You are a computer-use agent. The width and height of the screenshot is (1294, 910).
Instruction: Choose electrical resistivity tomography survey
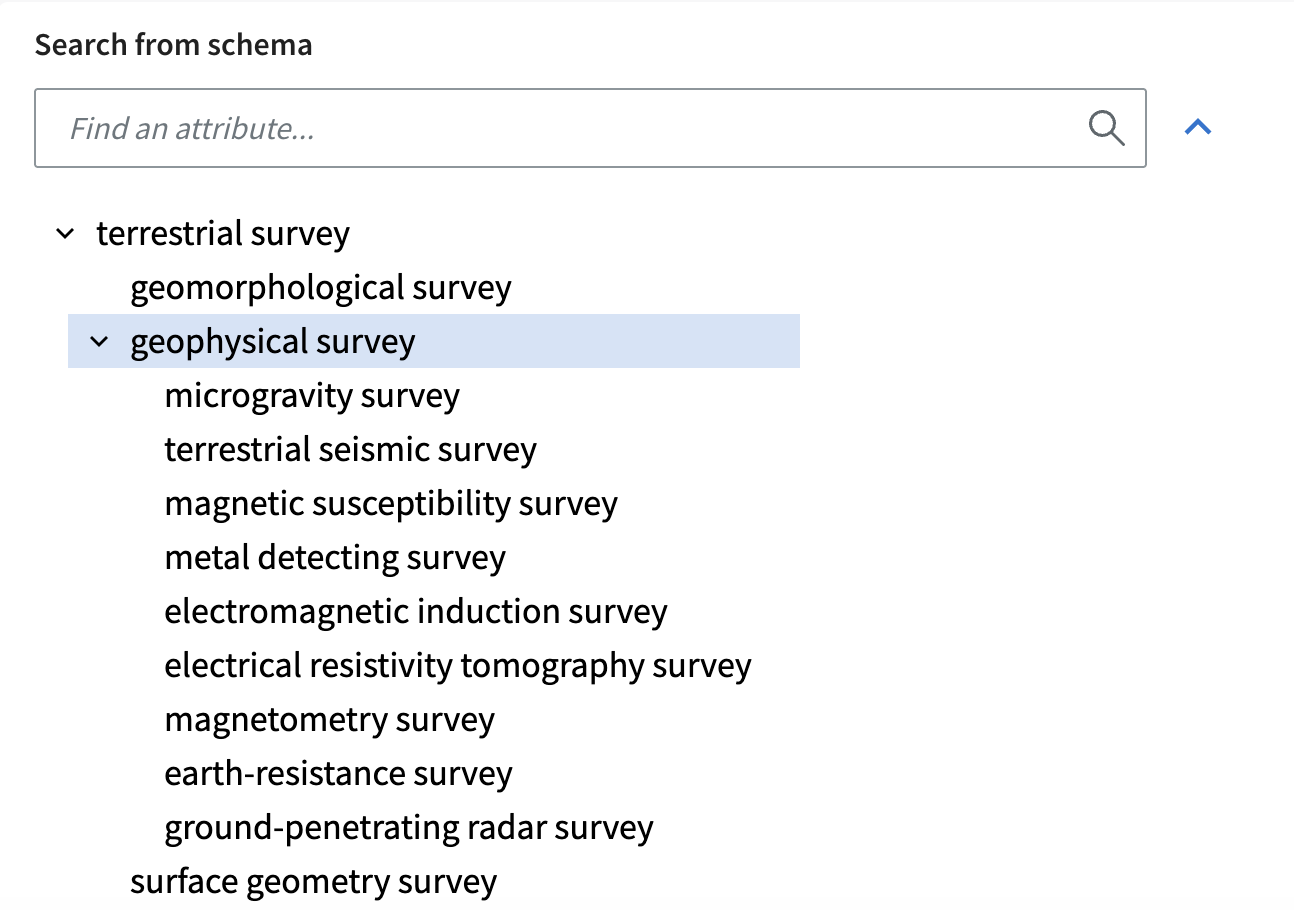(x=458, y=666)
